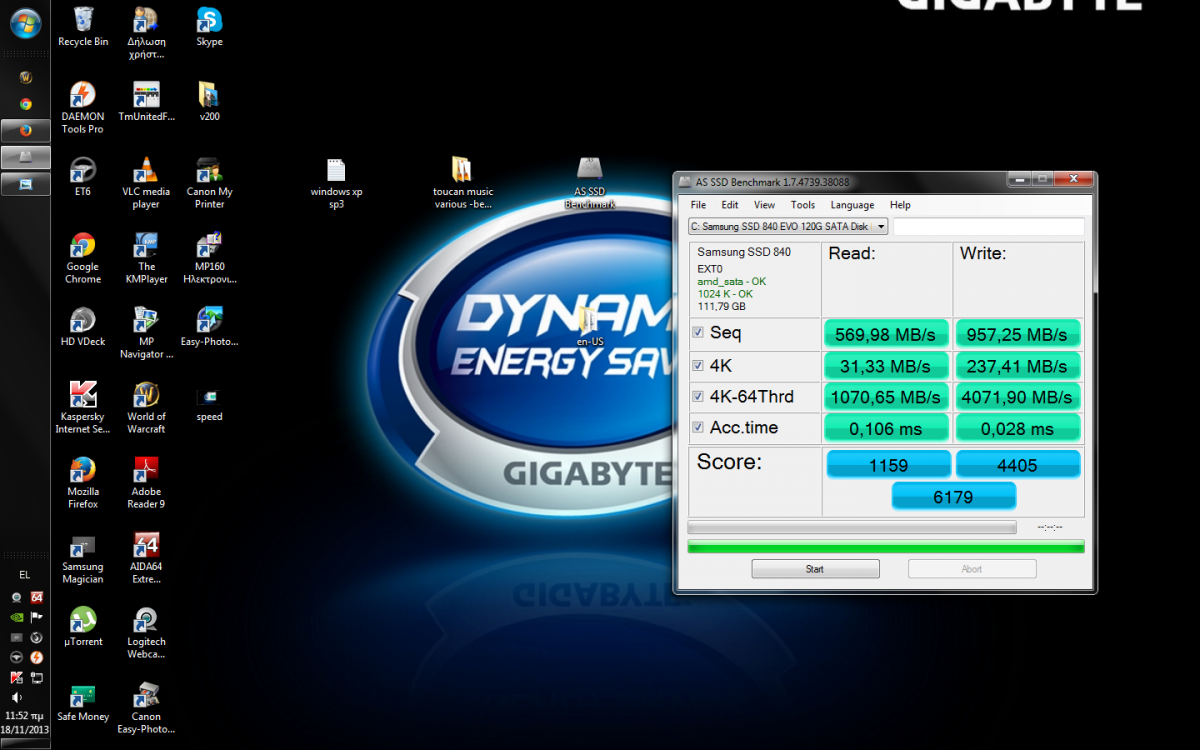Screen dimensions: 1200x750
Task: Uncheck the 4K-64Thrd benchmark test
Action: click(698, 397)
